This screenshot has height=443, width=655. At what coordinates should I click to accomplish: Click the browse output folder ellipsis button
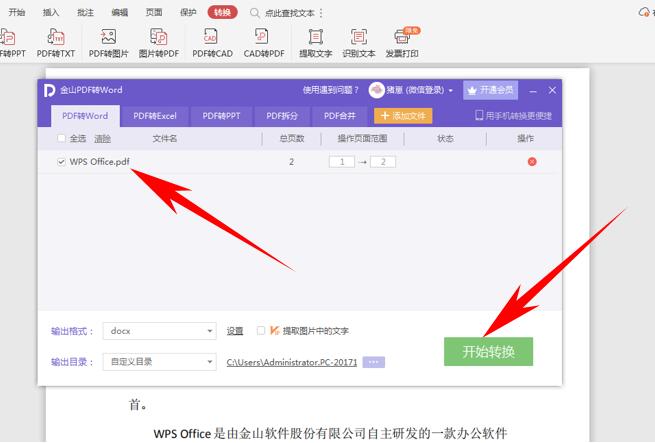(373, 362)
